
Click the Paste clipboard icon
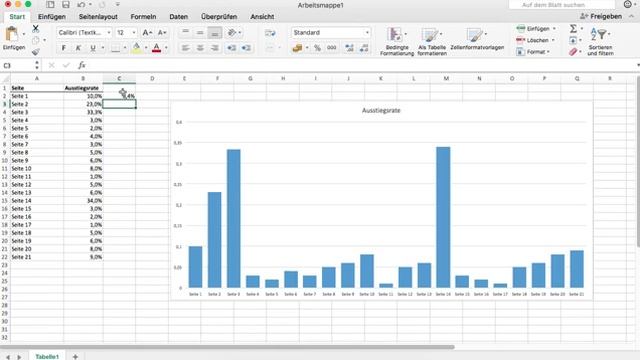pyautogui.click(x=11, y=34)
